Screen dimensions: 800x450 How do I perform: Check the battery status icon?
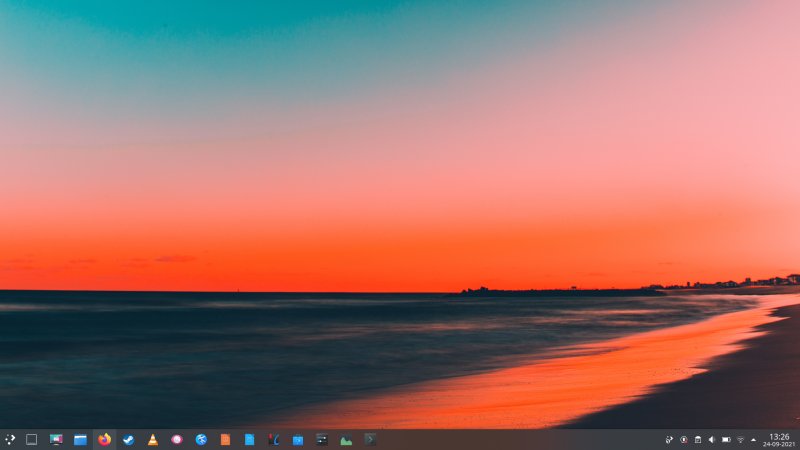[x=726, y=440]
